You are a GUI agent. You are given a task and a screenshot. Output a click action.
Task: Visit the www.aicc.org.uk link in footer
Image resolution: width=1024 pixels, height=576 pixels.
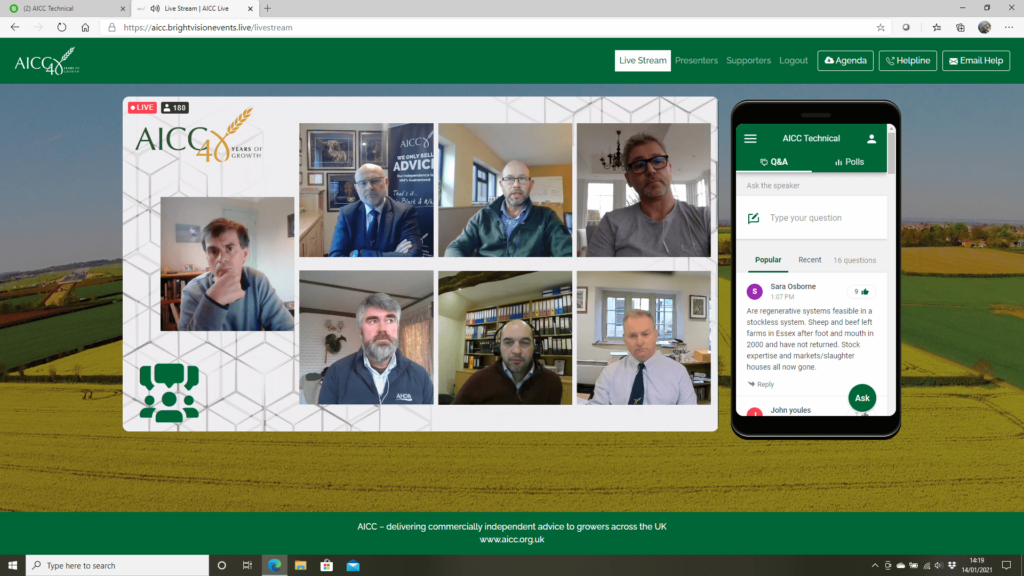[x=512, y=539]
